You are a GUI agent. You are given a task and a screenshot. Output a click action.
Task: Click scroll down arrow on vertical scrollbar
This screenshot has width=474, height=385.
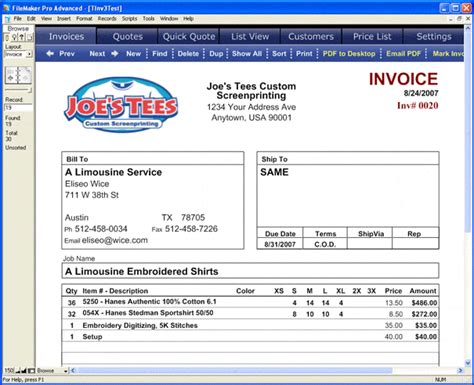468,363
